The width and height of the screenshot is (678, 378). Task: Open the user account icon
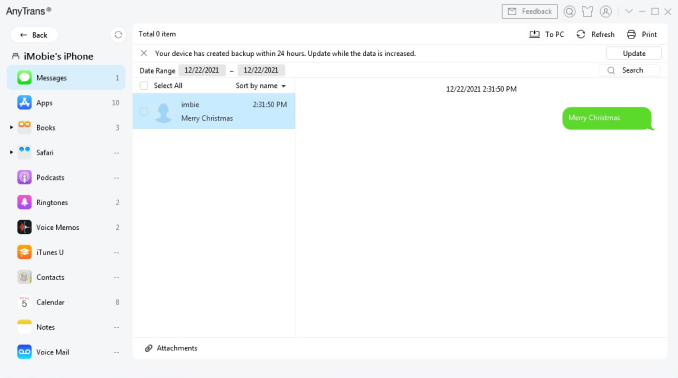[606, 12]
